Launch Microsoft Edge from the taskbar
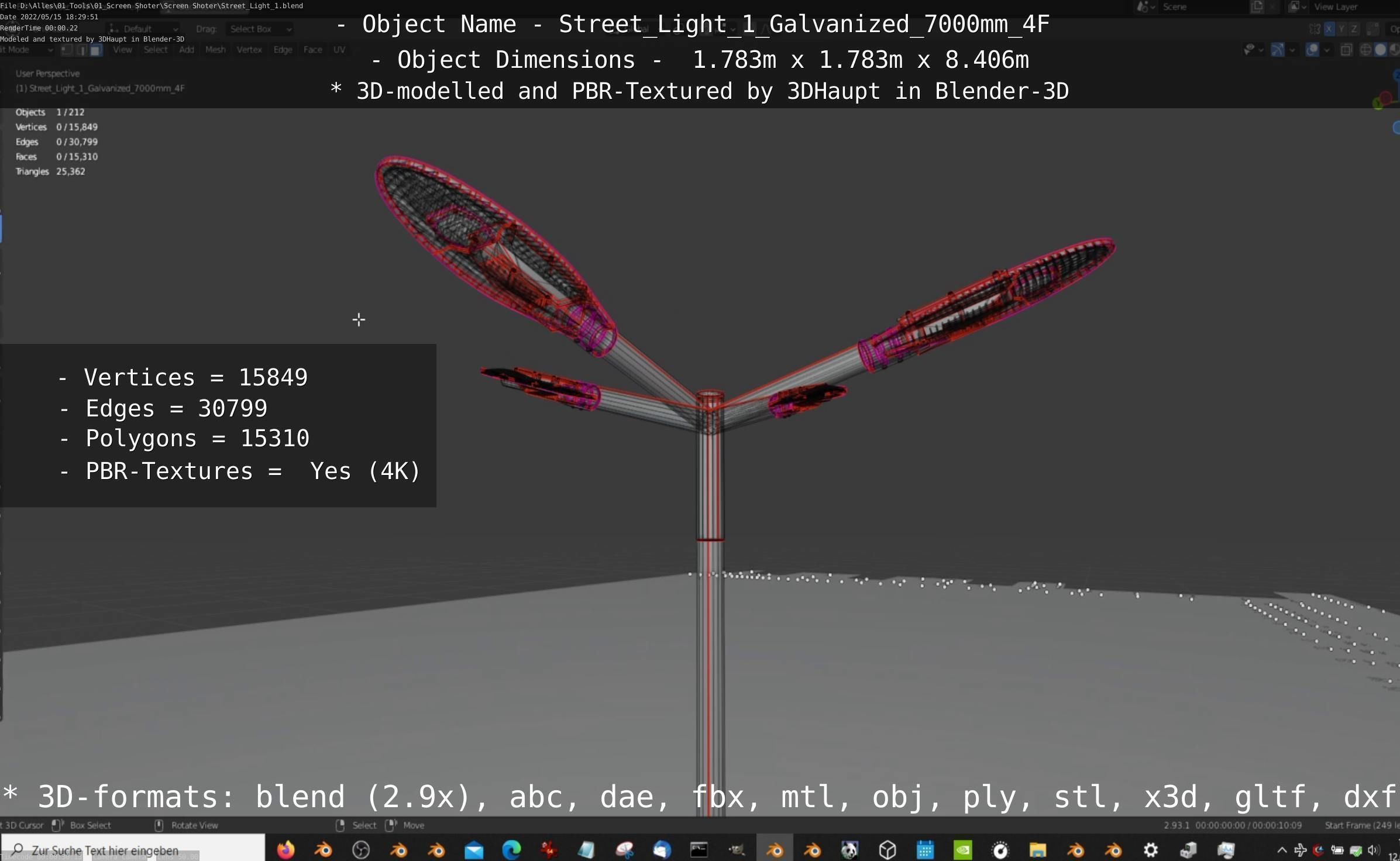 coord(511,849)
